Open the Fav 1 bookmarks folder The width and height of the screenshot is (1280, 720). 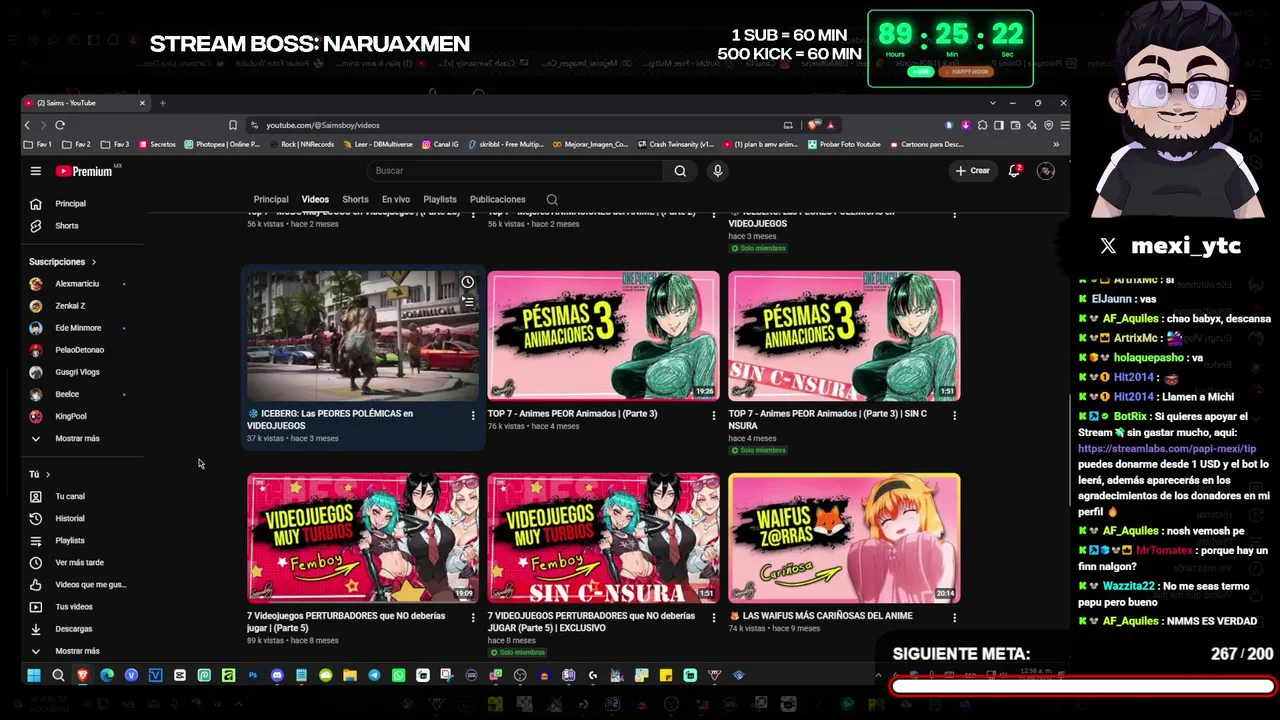tap(38, 144)
